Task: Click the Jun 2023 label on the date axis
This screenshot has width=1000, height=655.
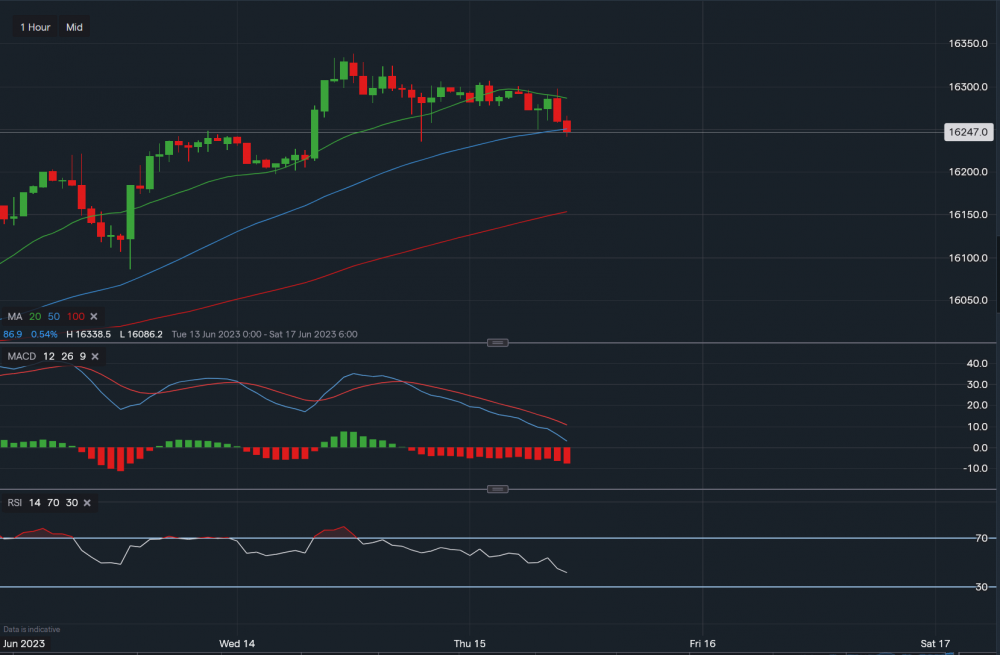Action: point(25,644)
